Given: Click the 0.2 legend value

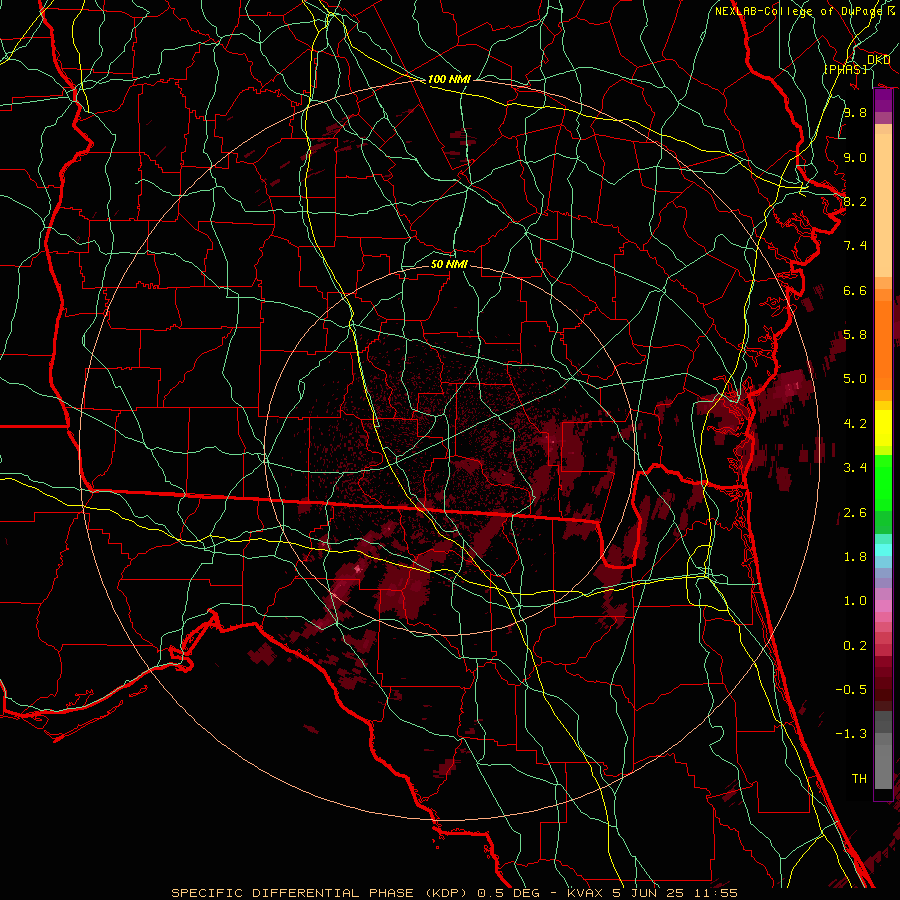Looking at the screenshot, I should (855, 646).
